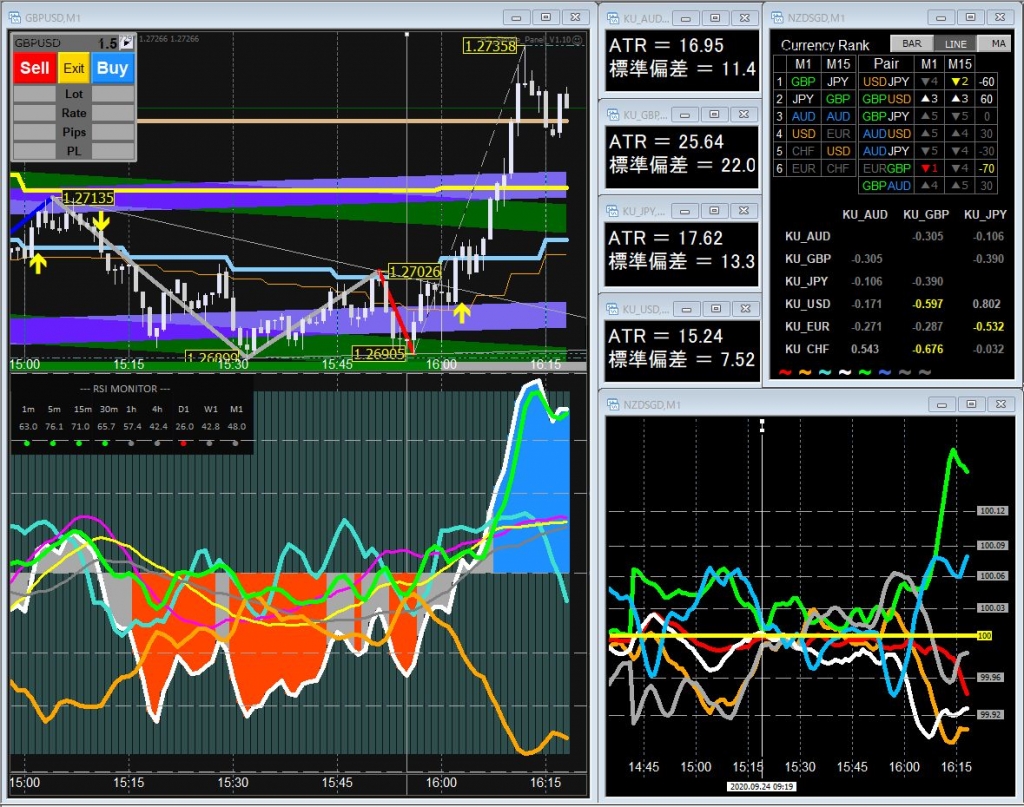
Task: Click the yellow up arrow near 16:00
Action: pyautogui.click(x=461, y=313)
